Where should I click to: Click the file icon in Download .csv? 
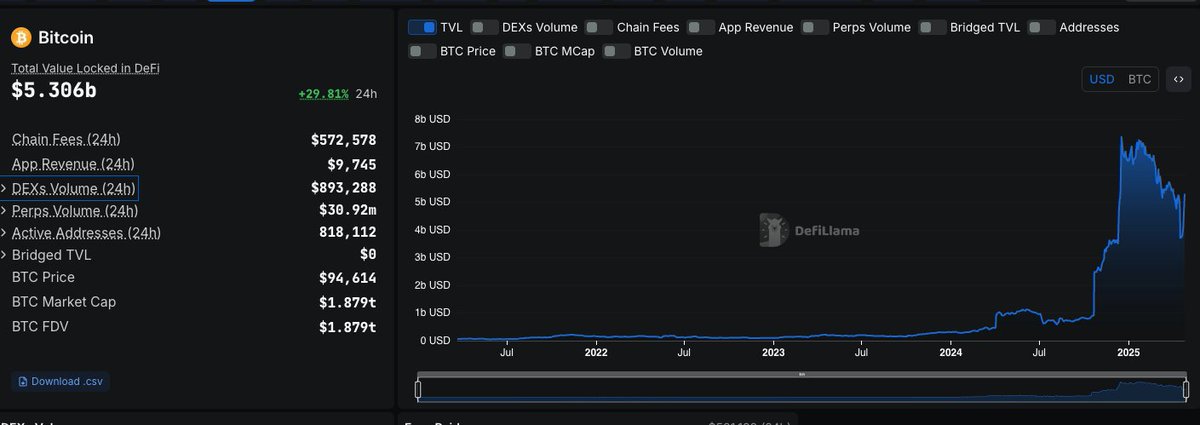point(24,381)
